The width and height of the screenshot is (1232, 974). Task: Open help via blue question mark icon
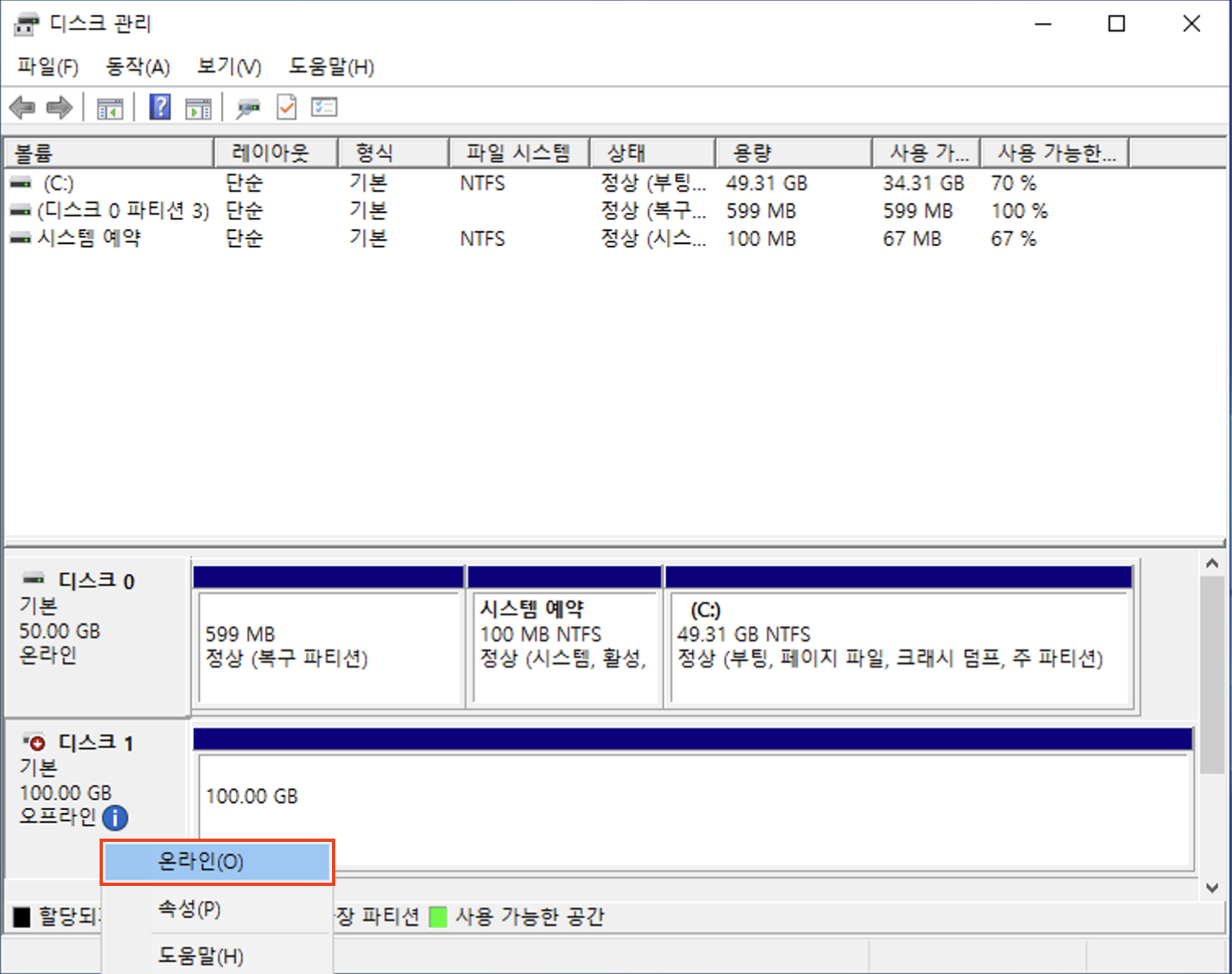coord(160,107)
